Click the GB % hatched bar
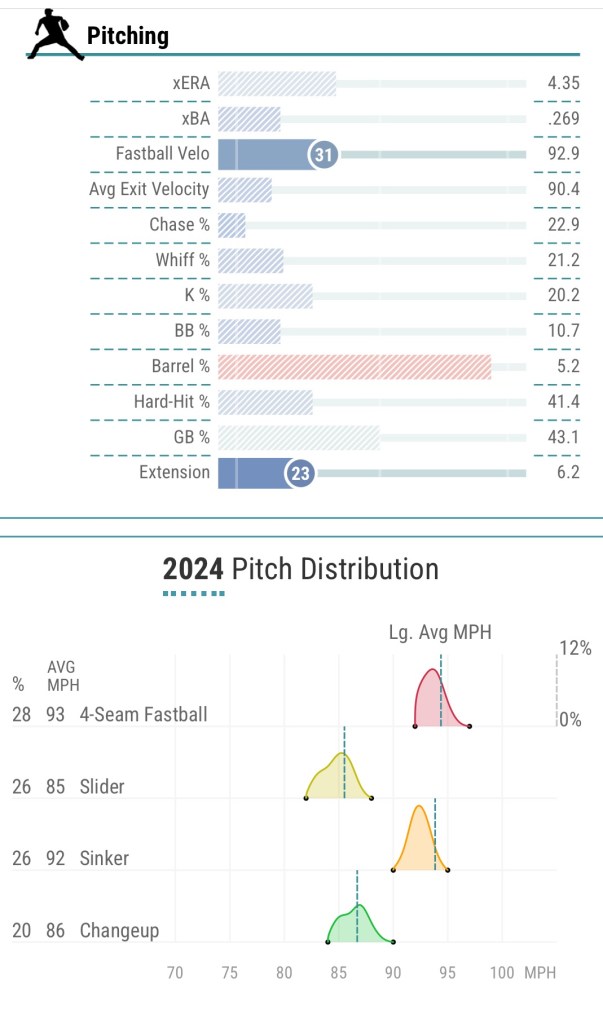Viewport: 603px width, 1023px height. (x=298, y=437)
